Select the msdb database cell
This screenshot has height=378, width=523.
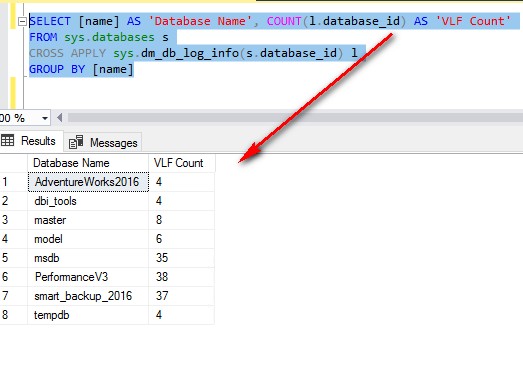coord(88,258)
